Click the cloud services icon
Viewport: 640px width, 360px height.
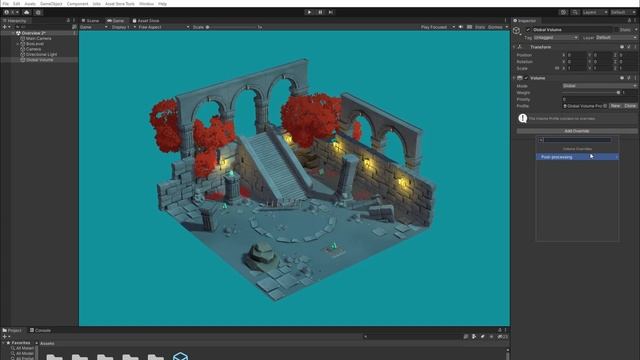[27, 12]
